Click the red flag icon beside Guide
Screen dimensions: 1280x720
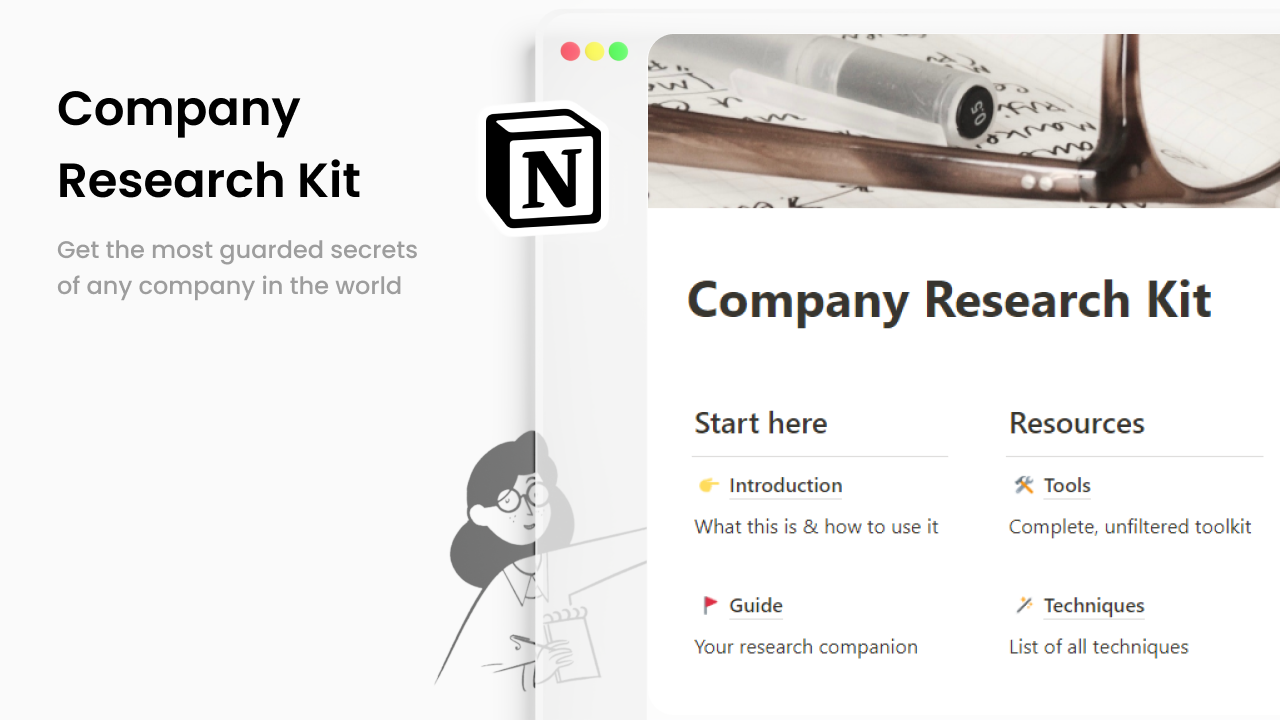point(710,605)
